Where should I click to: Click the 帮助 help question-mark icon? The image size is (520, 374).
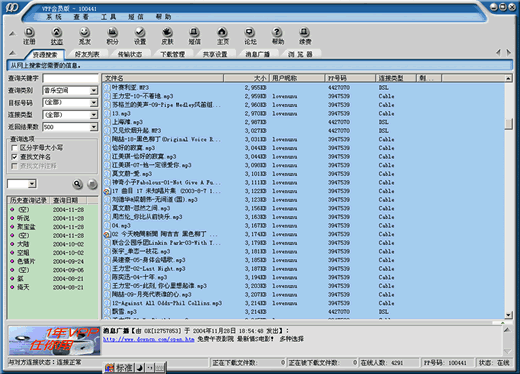[277, 36]
